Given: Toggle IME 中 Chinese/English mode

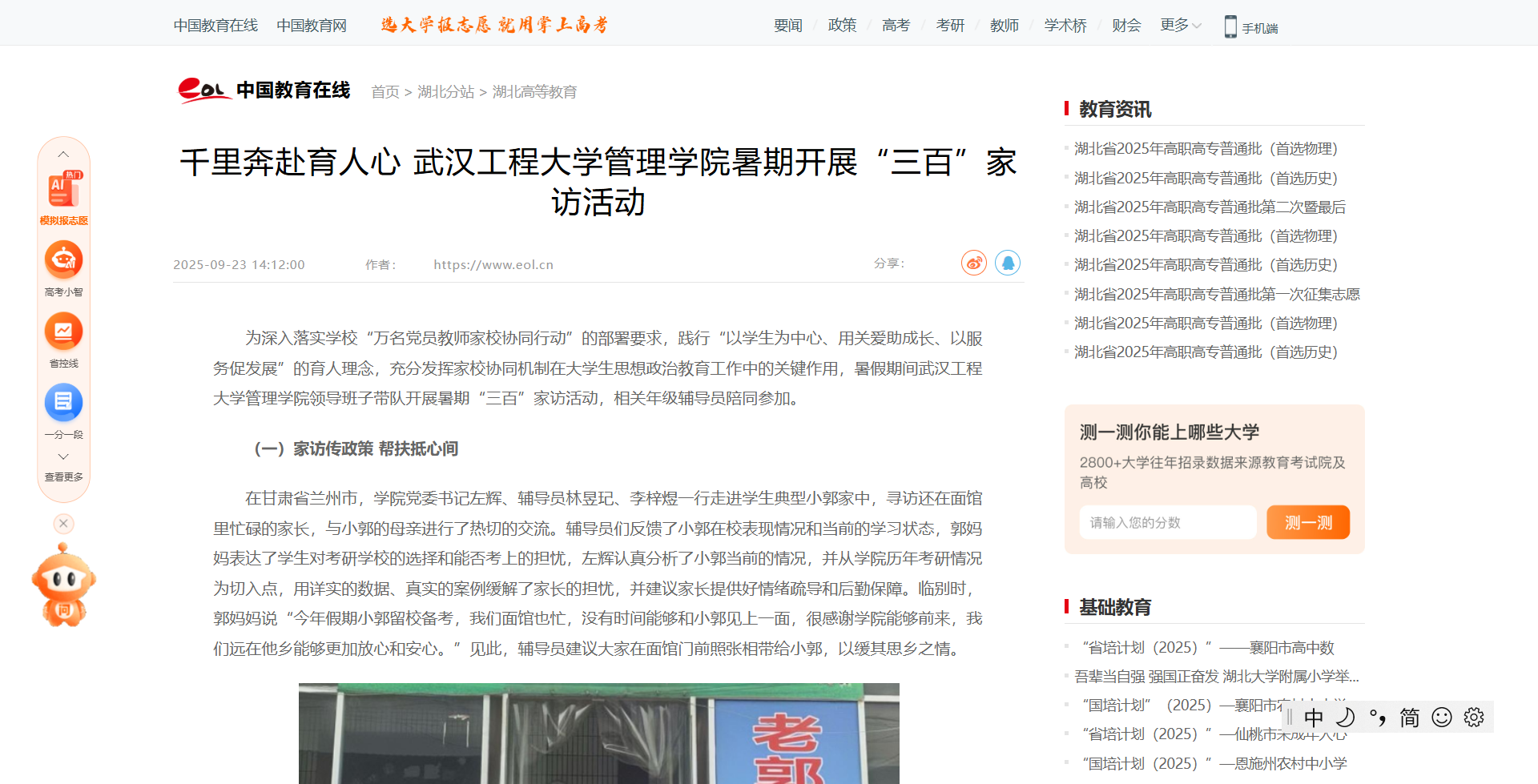Looking at the screenshot, I should (1314, 718).
